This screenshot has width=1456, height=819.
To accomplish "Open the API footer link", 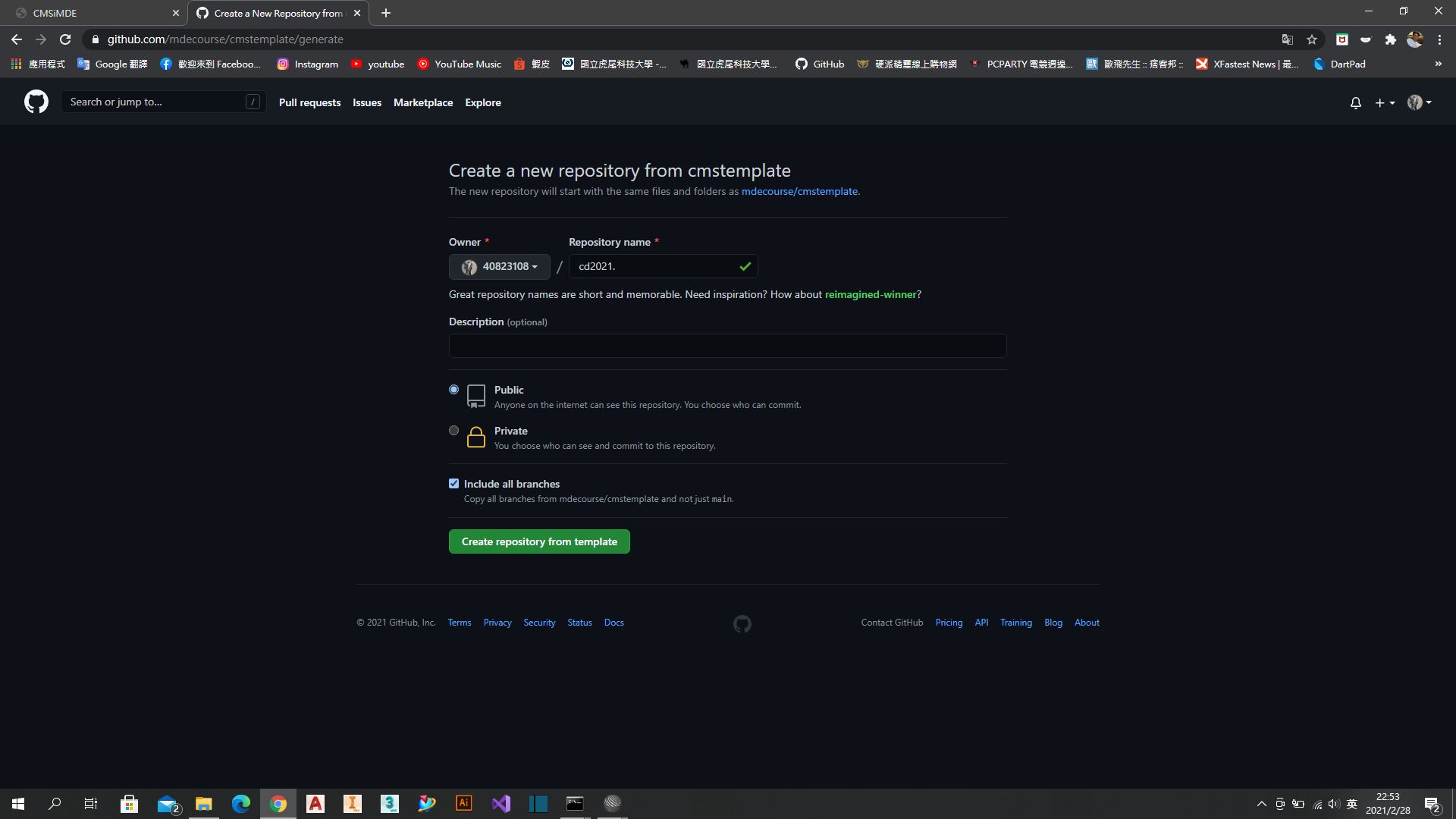I will (981, 623).
